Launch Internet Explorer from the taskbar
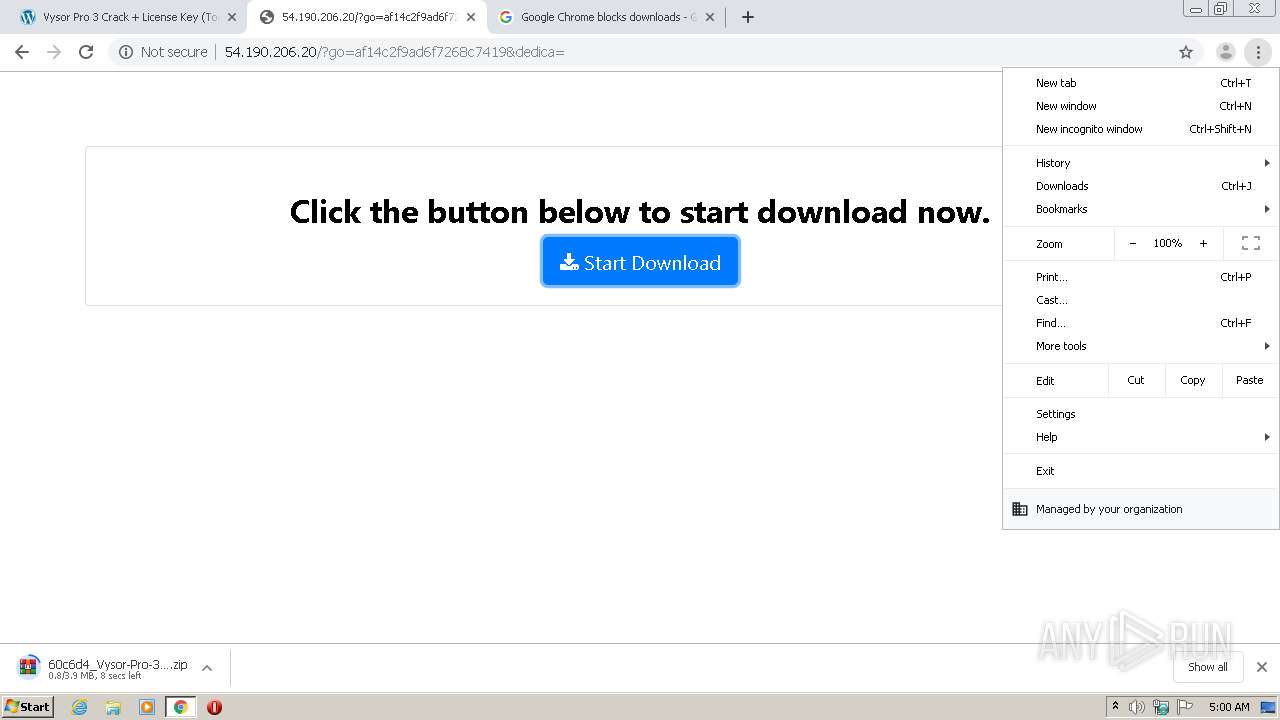The width and height of the screenshot is (1280, 720). point(80,707)
